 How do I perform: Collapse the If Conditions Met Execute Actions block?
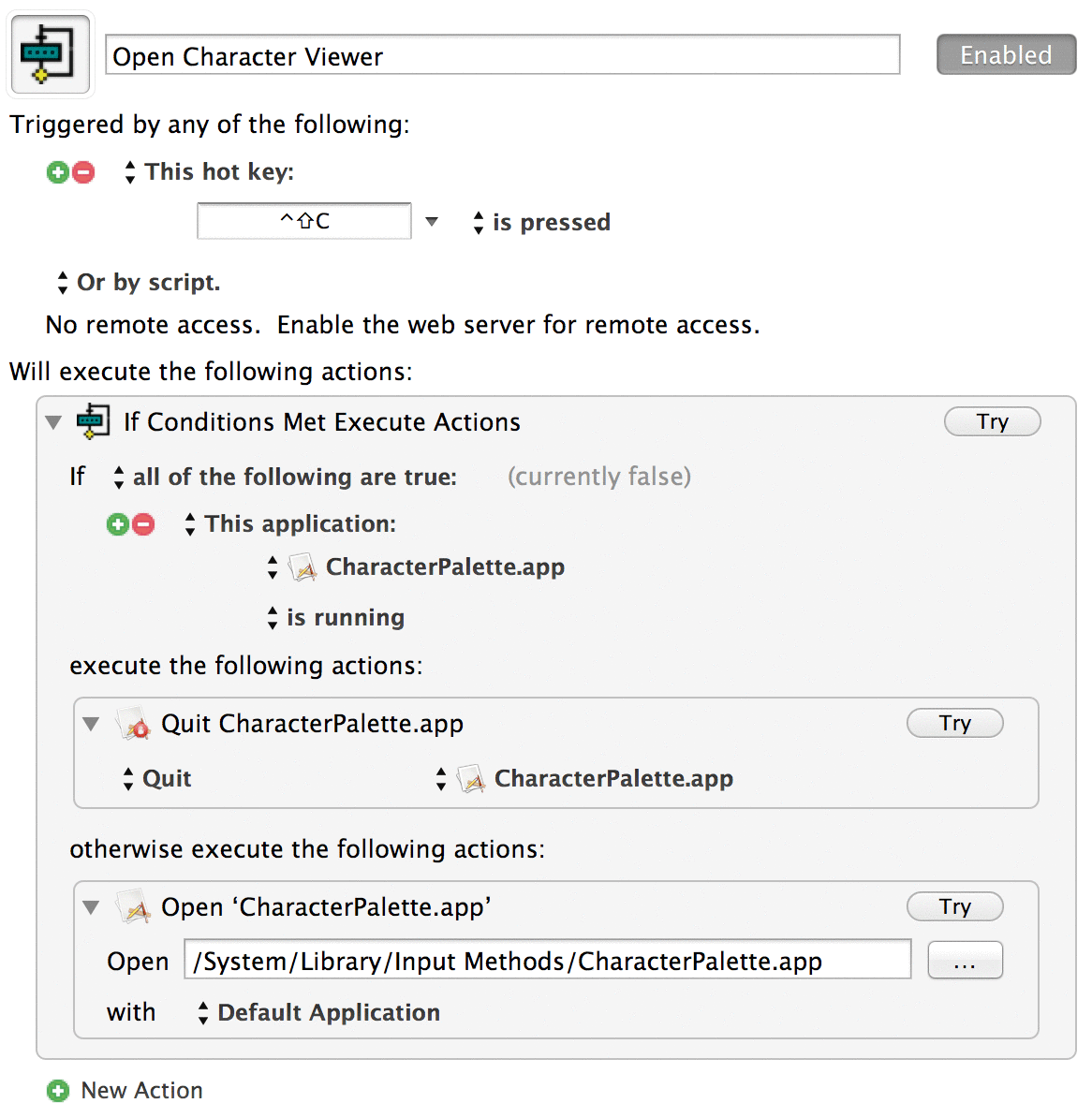(x=54, y=422)
